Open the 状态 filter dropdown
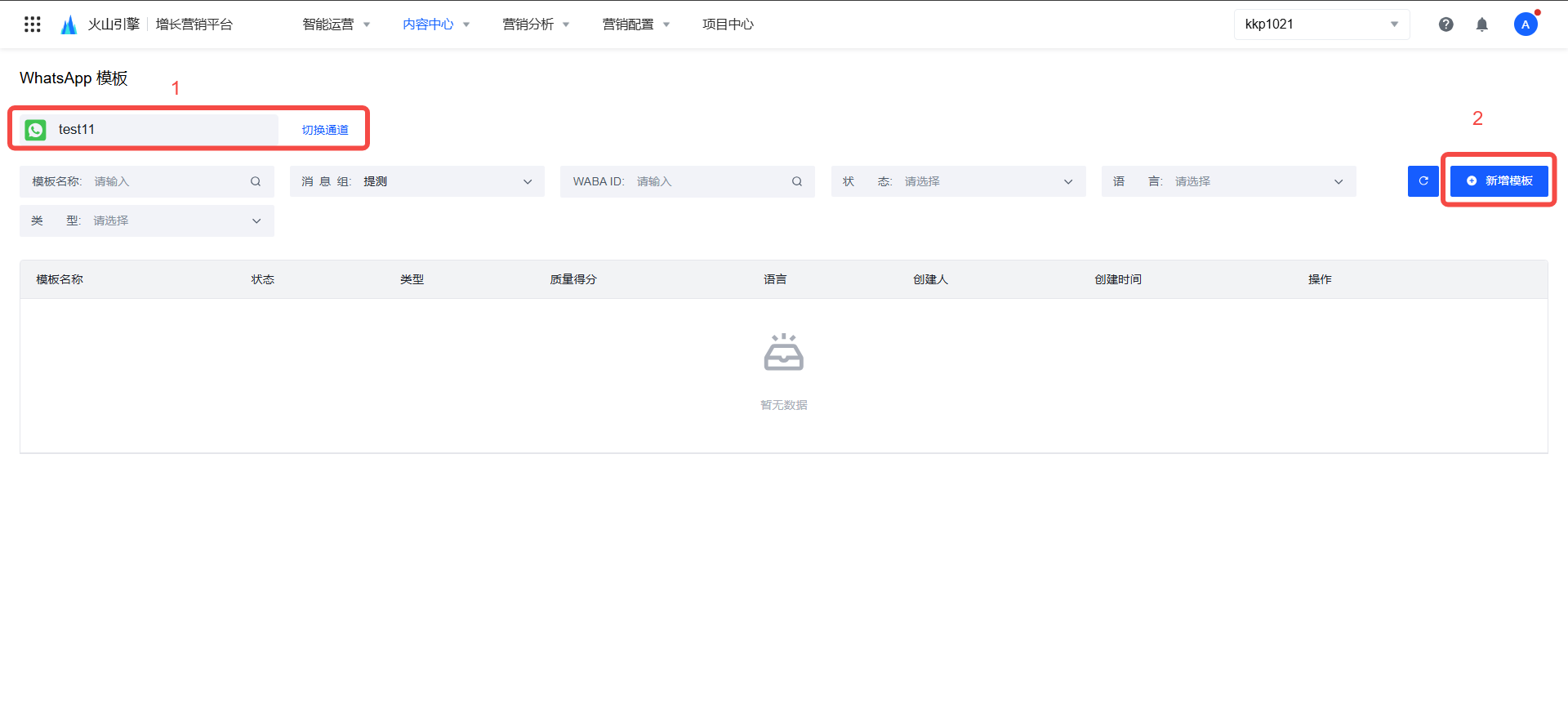Viewport: 1568px width, 717px height. click(x=1067, y=181)
